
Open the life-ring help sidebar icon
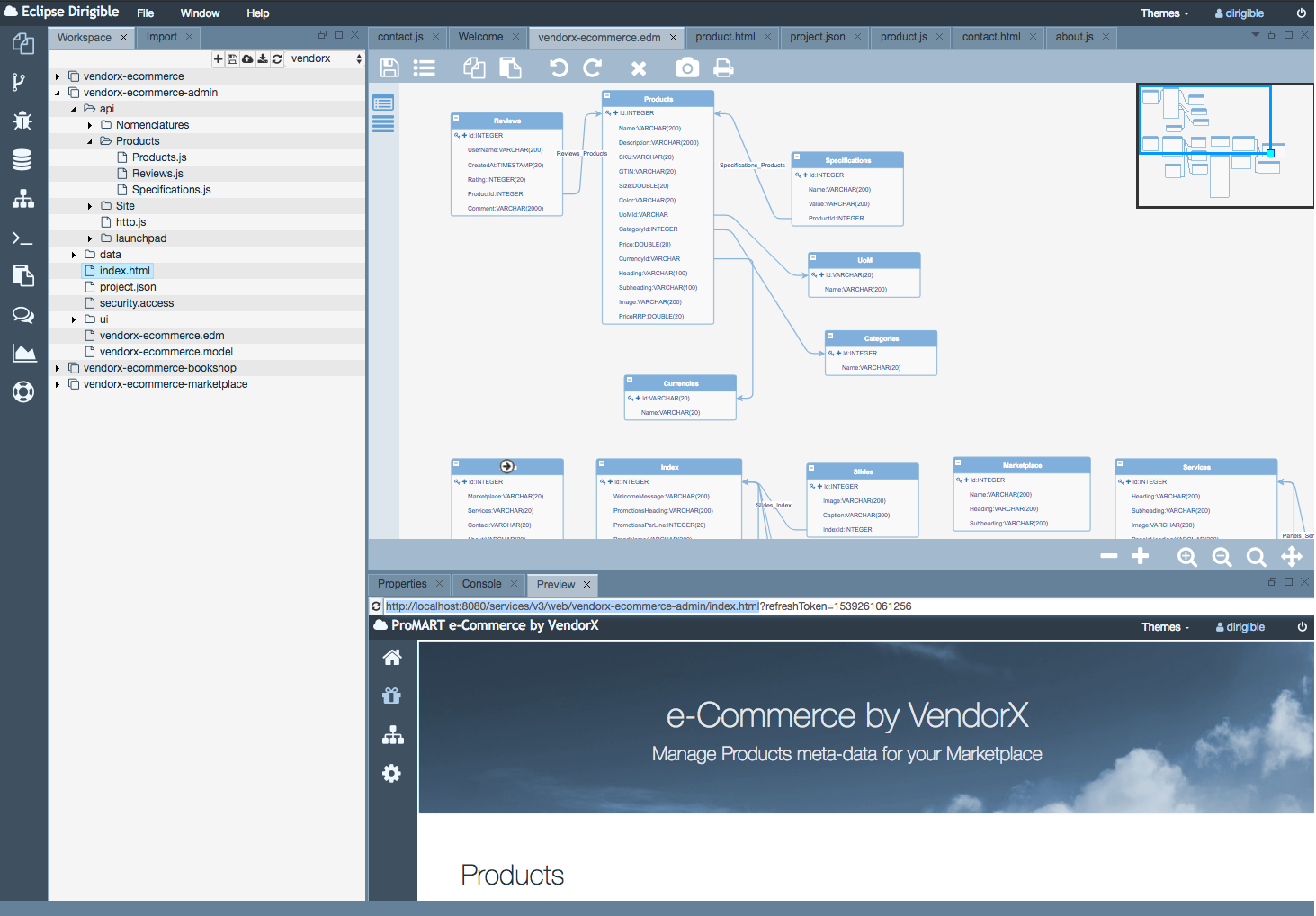tap(23, 392)
